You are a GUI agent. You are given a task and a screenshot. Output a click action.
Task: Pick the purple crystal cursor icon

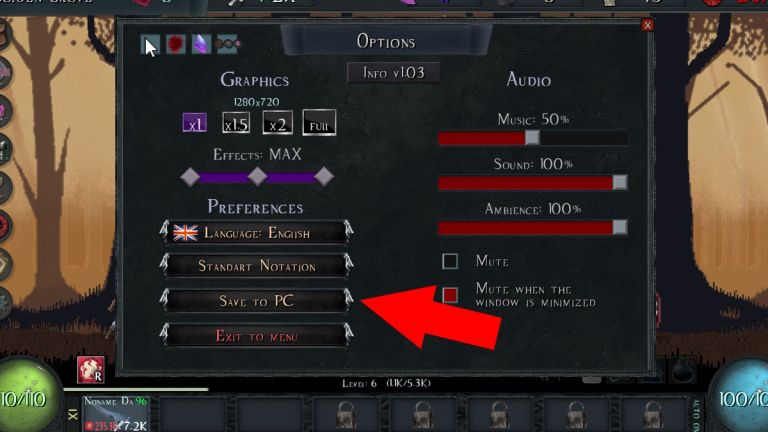click(201, 45)
